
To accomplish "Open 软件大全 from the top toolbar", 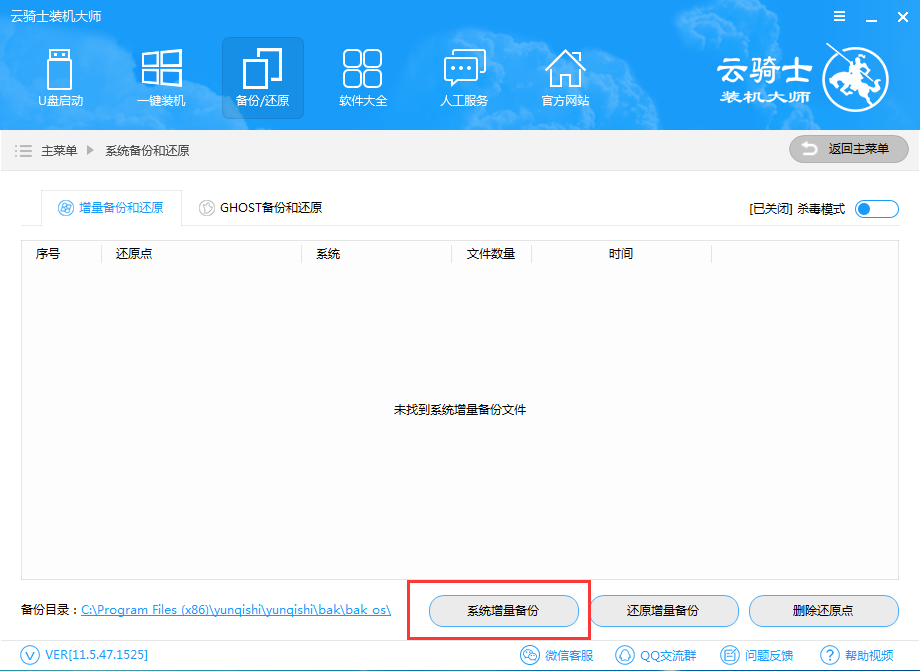I will [x=363, y=77].
